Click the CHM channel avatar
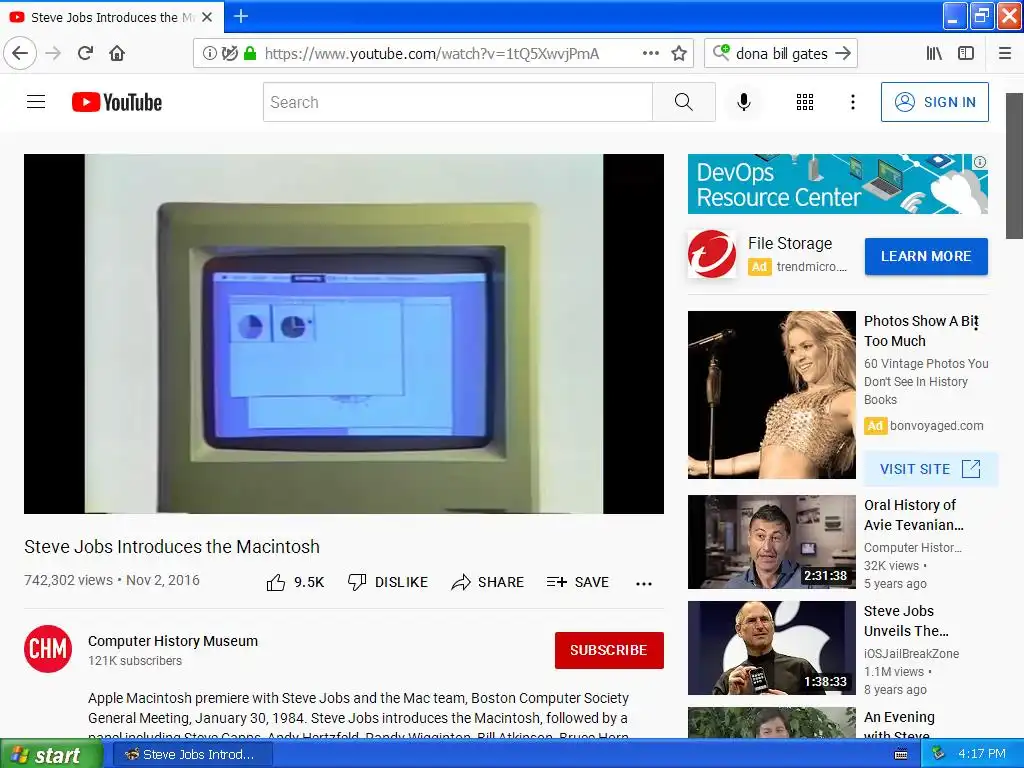The image size is (1024, 768). (48, 648)
